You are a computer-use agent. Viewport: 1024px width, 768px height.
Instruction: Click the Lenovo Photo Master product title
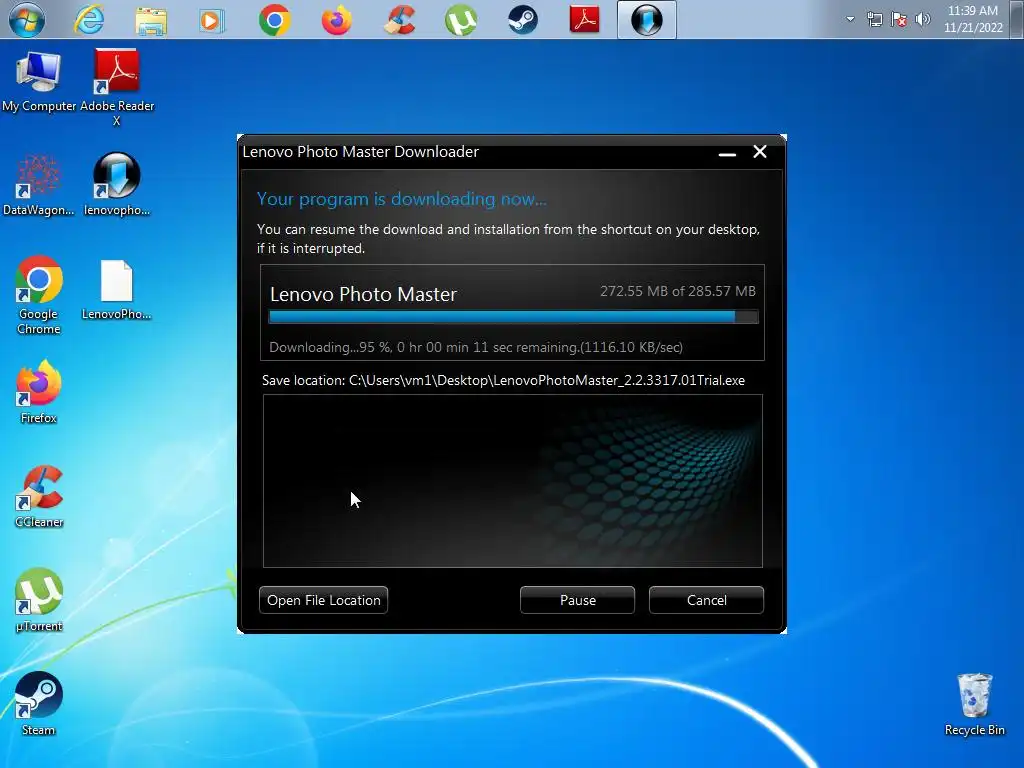point(363,295)
